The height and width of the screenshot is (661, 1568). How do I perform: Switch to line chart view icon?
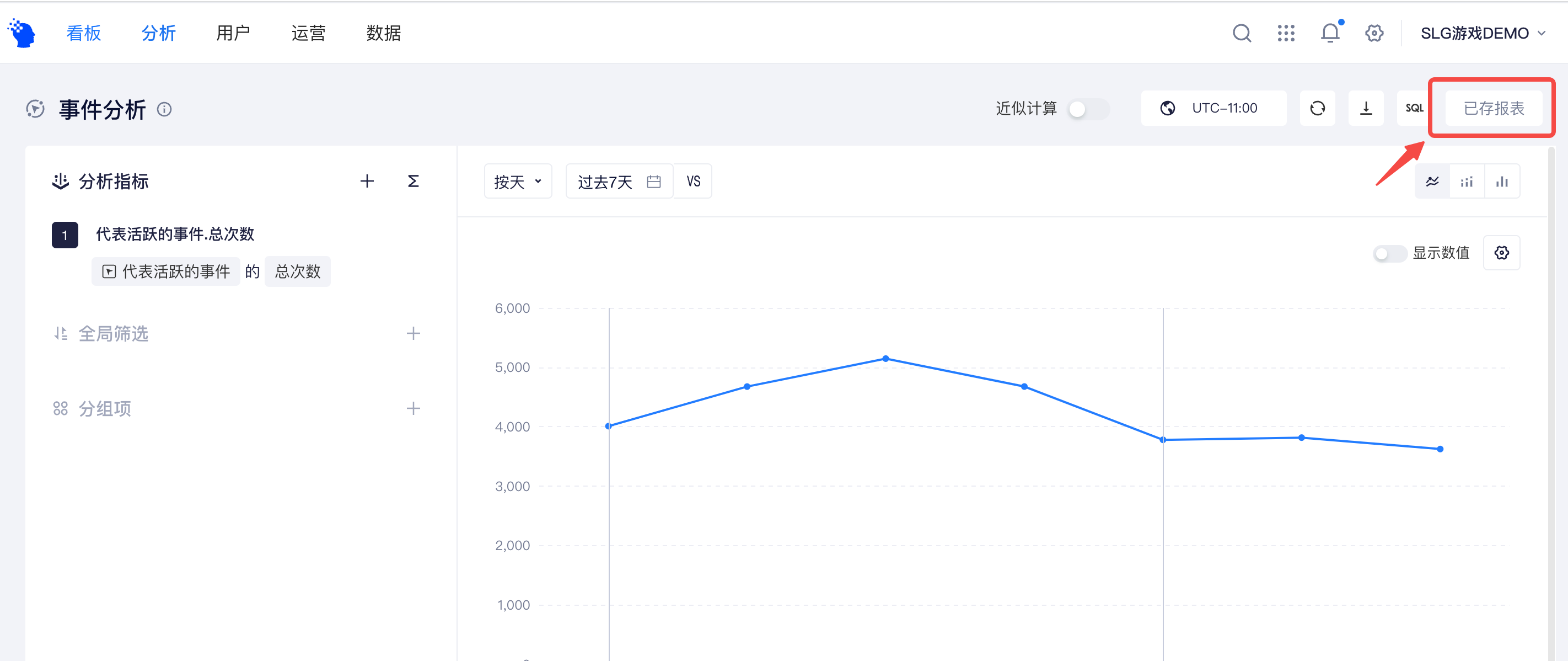(1432, 182)
